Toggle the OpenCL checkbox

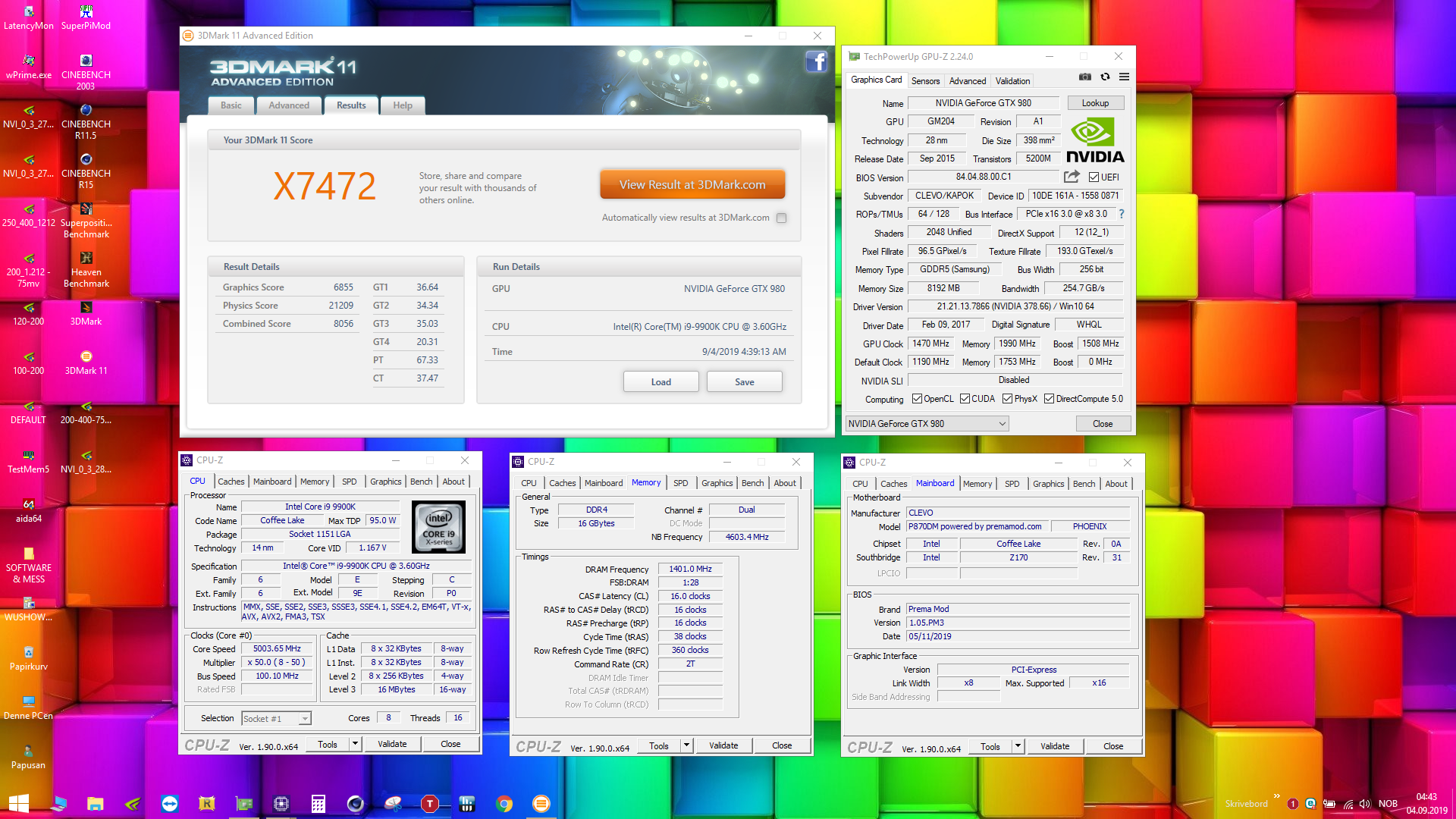click(x=917, y=399)
